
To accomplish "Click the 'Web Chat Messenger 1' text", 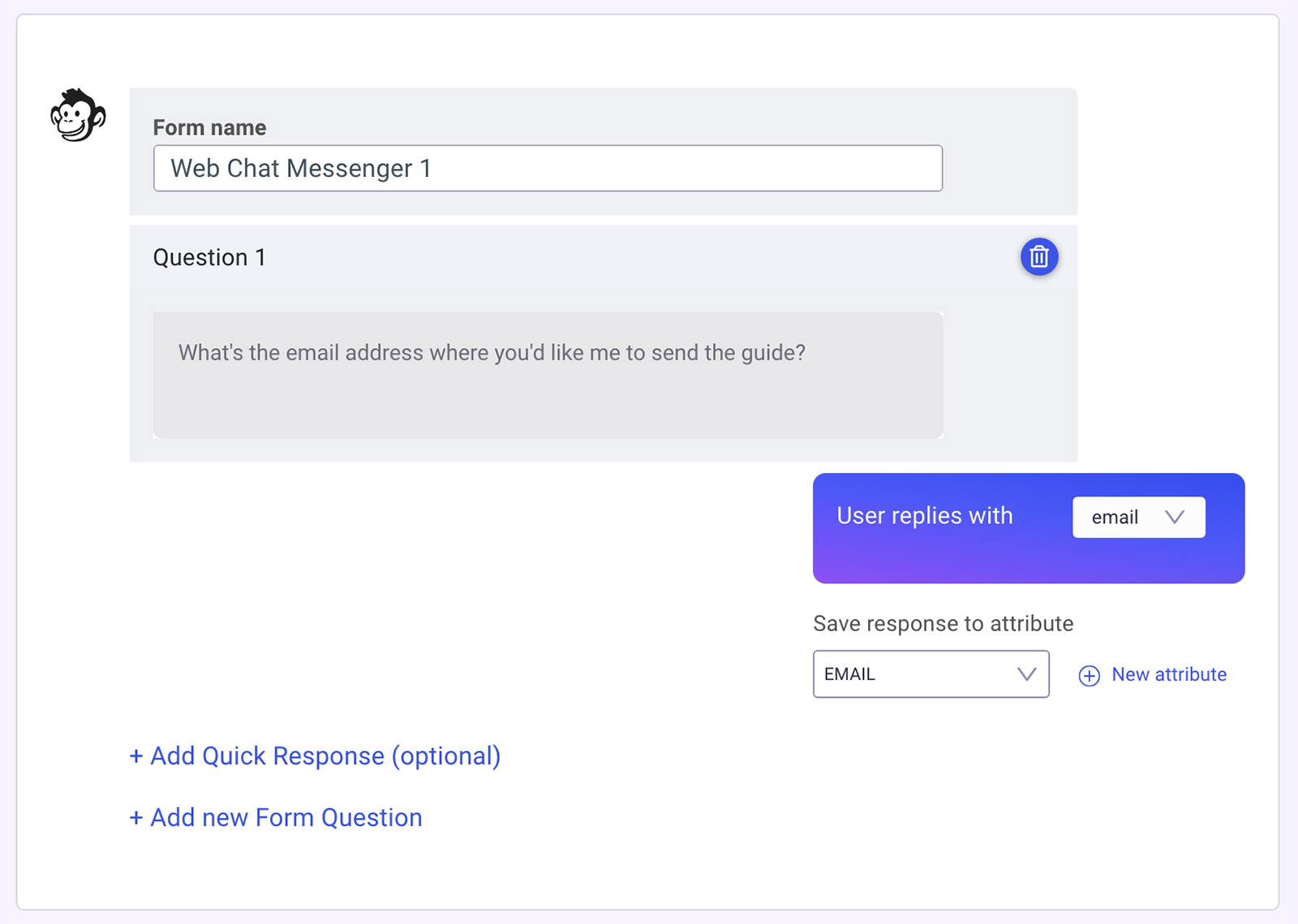I will click(x=300, y=168).
